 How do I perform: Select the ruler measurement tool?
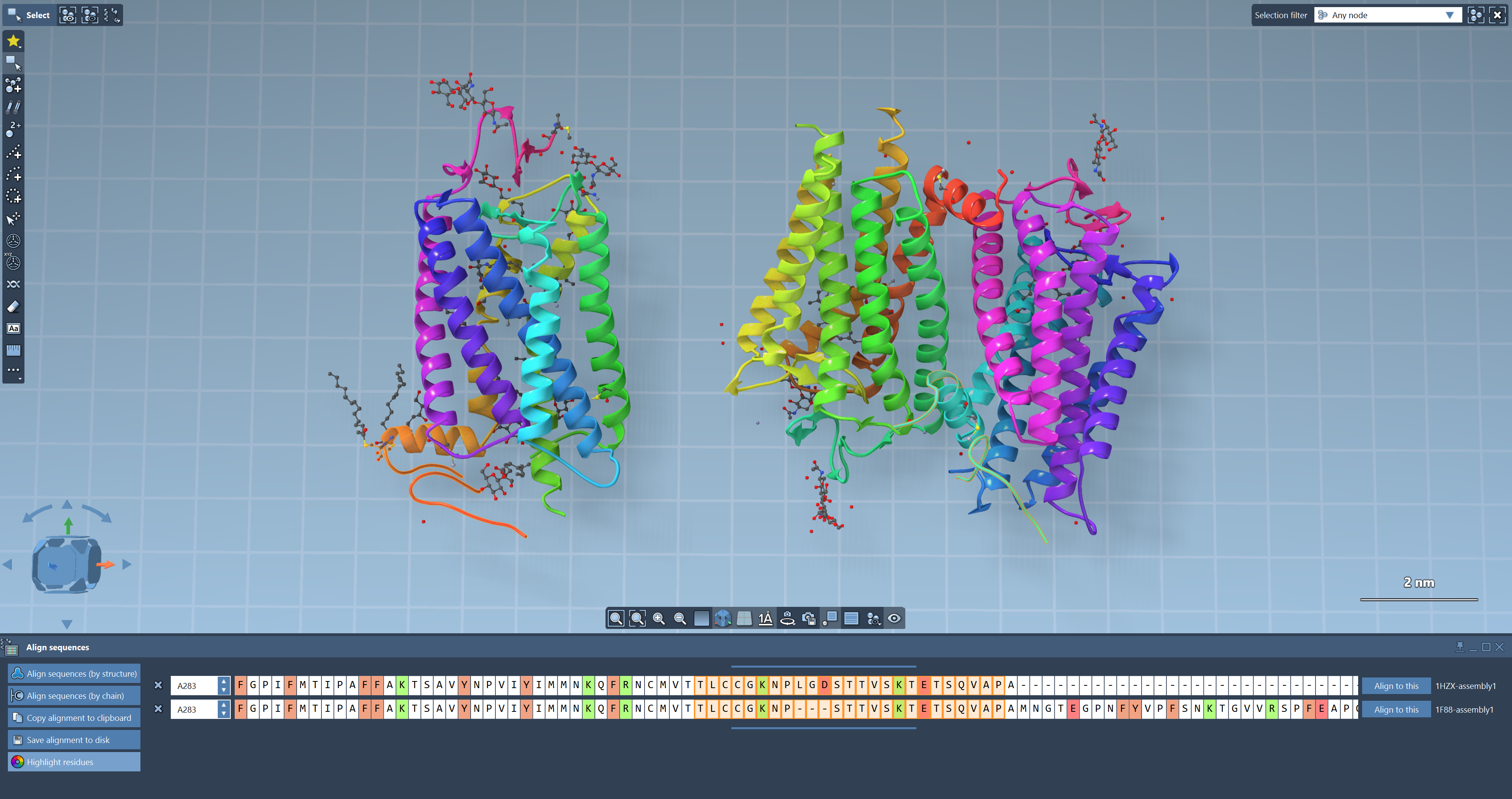point(13,350)
